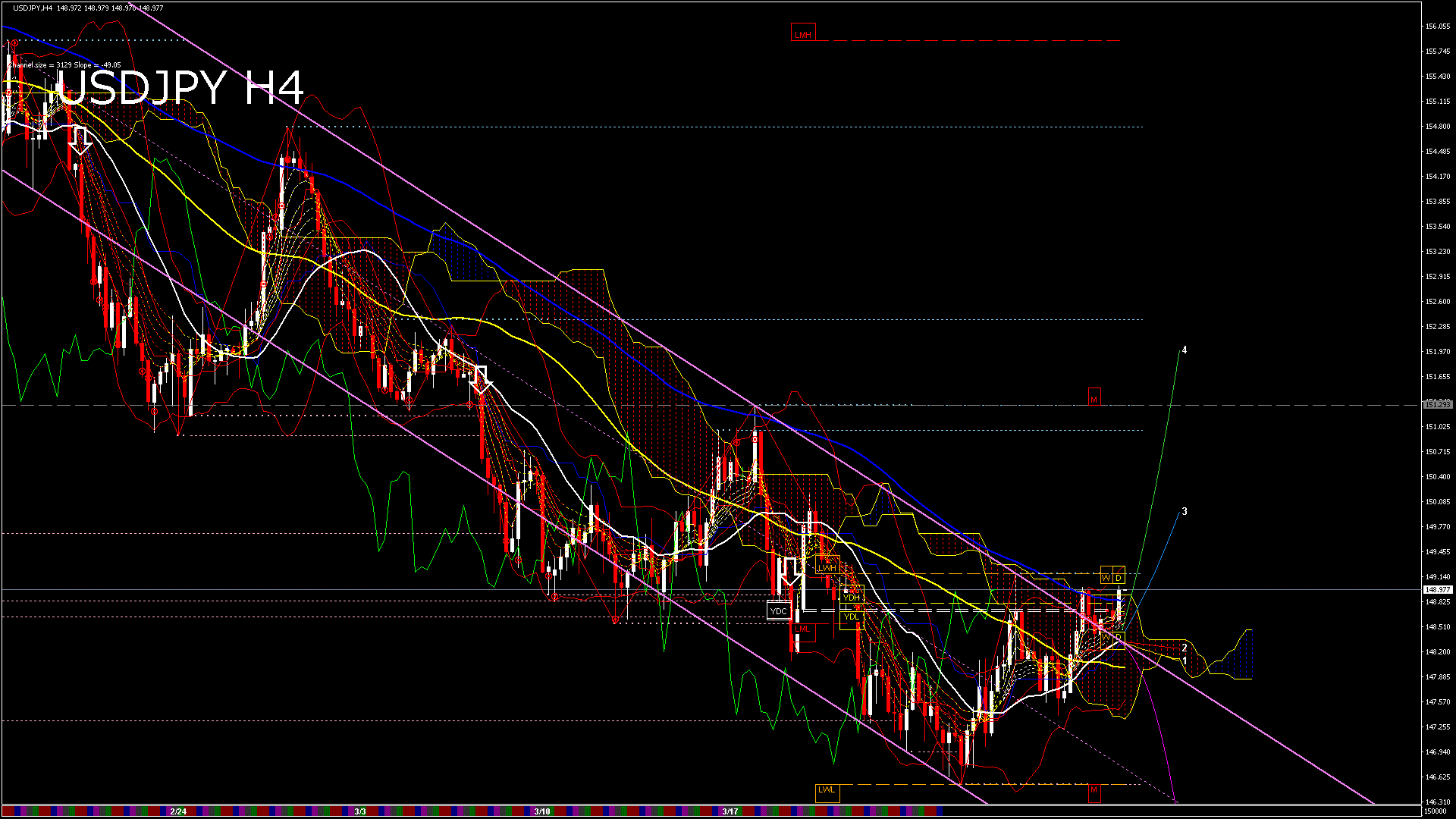The width and height of the screenshot is (1456, 819).
Task: Select the YDH level label
Action: [852, 598]
